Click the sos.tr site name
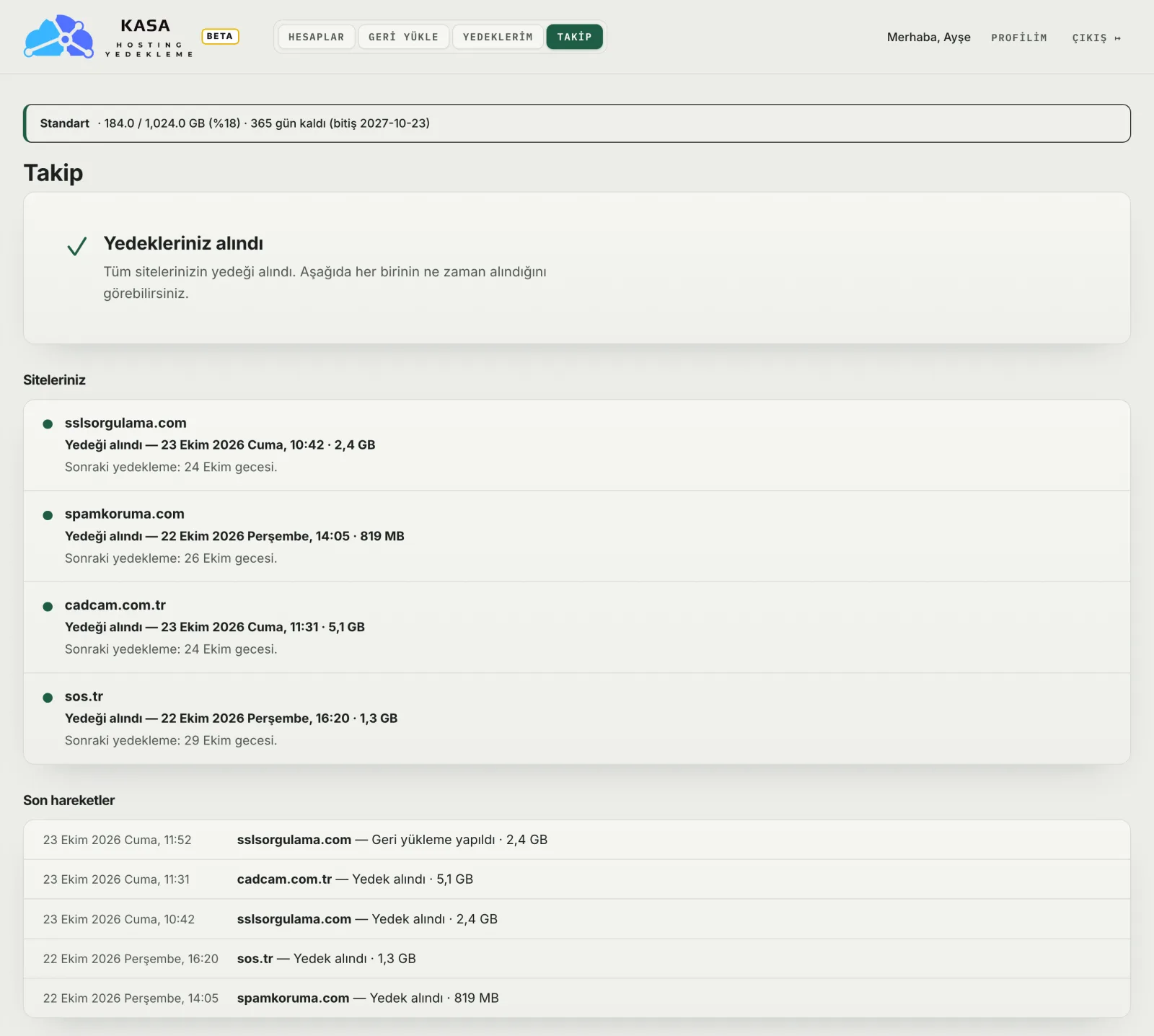 [84, 696]
